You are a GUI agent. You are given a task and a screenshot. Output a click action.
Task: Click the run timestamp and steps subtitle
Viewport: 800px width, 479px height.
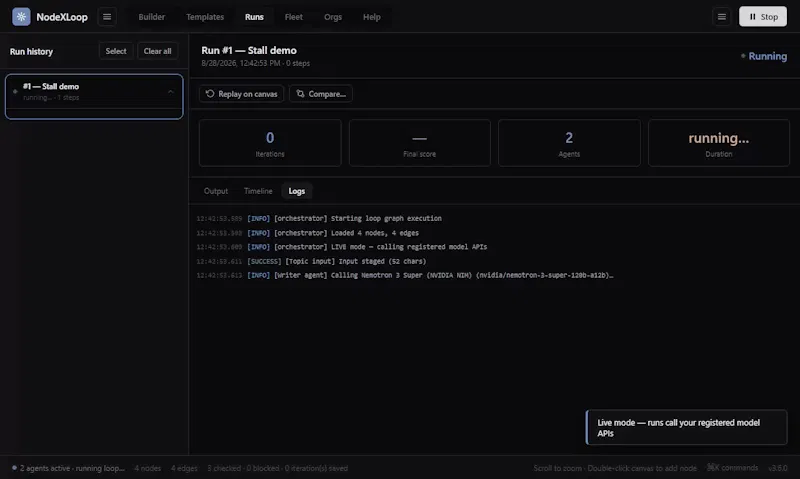pos(255,63)
